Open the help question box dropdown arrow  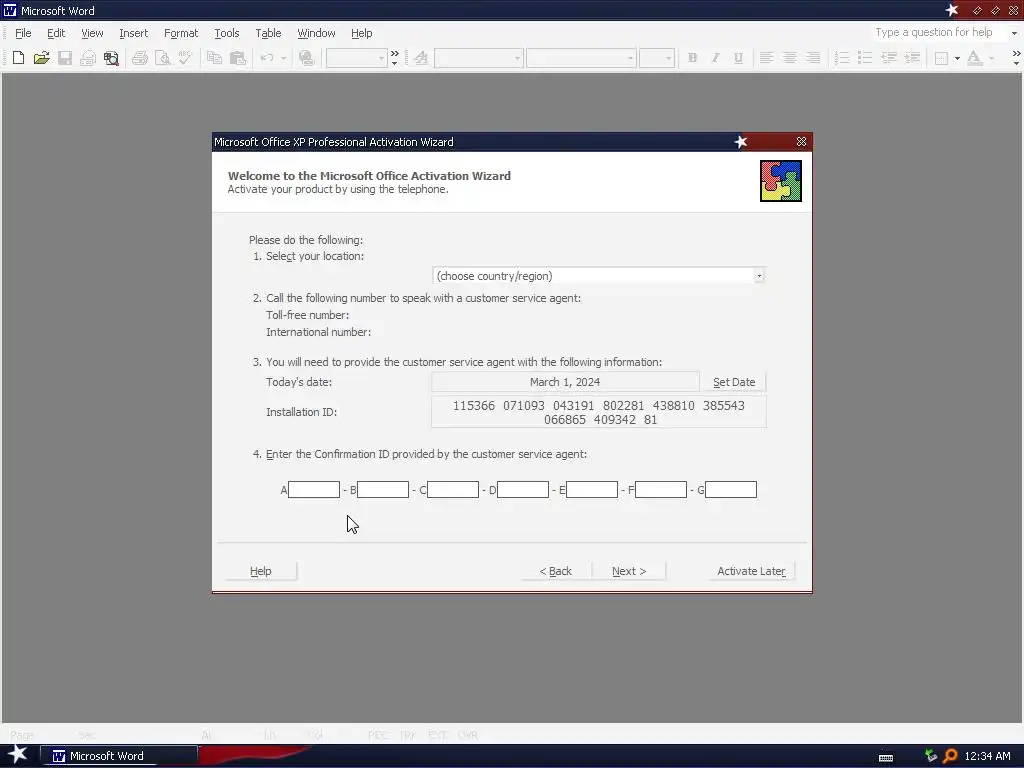click(1014, 33)
